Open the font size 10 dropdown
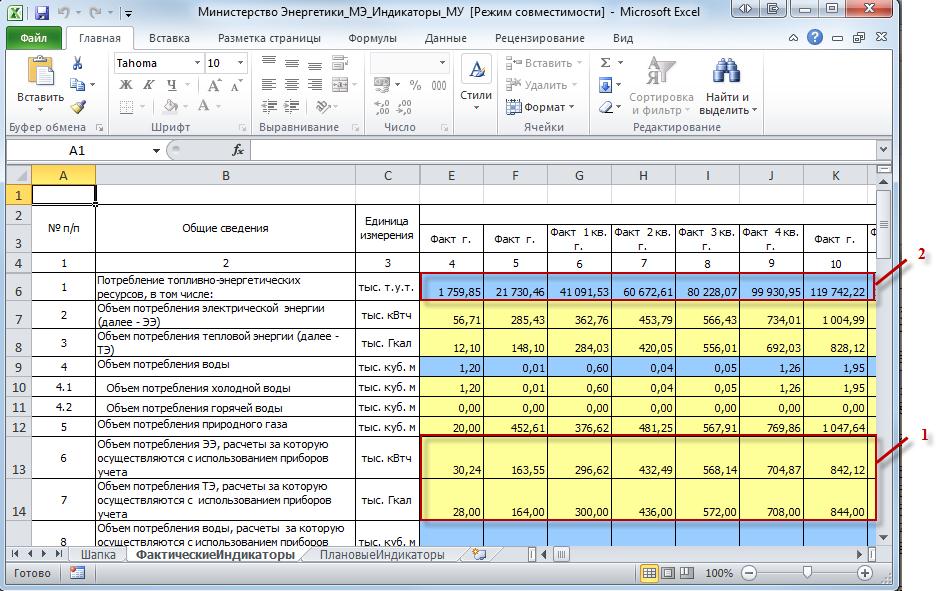 [240, 63]
